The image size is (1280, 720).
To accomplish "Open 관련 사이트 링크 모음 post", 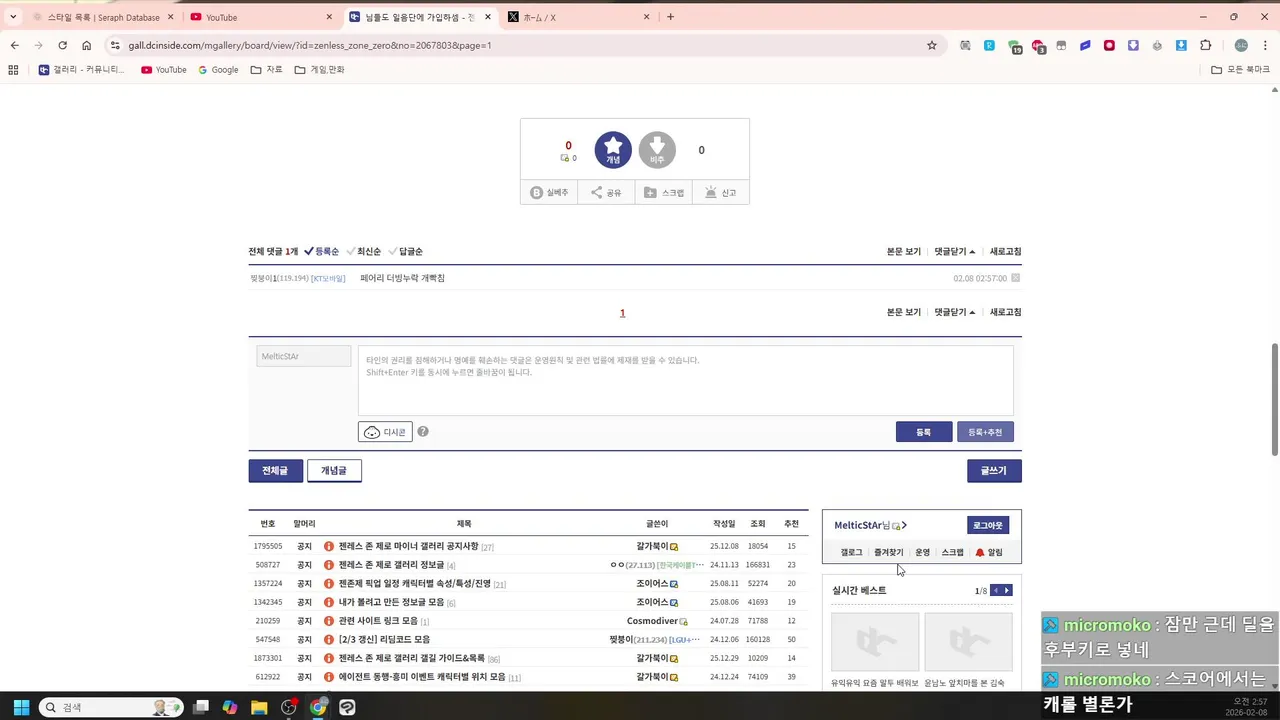I will (x=378, y=621).
